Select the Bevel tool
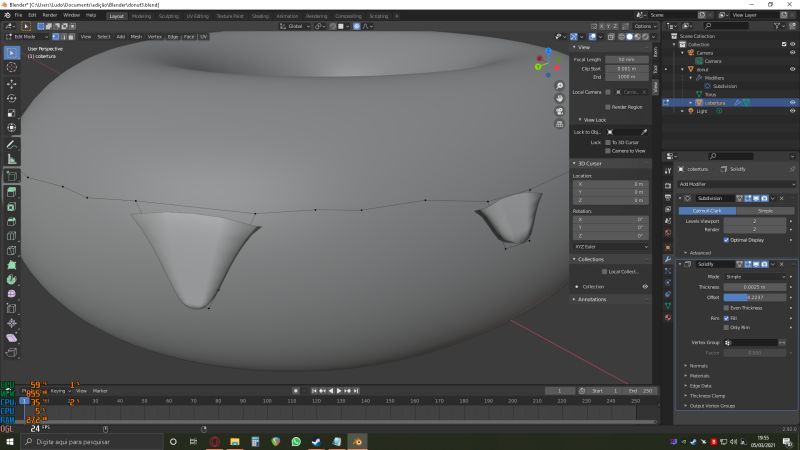 [12, 221]
